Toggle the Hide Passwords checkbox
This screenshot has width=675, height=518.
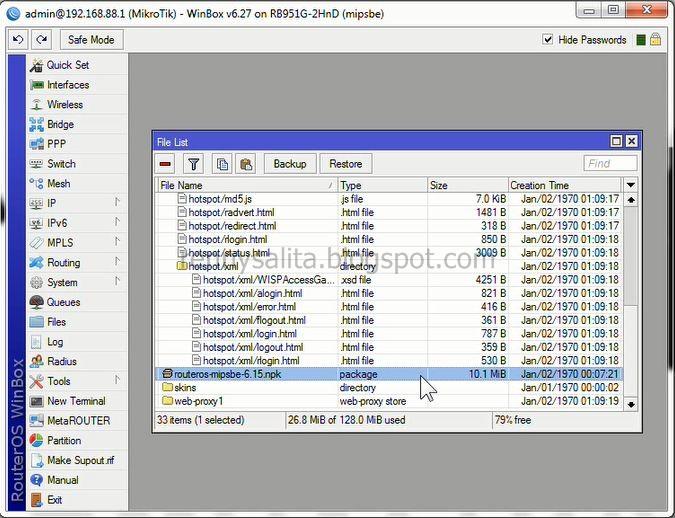click(x=547, y=40)
